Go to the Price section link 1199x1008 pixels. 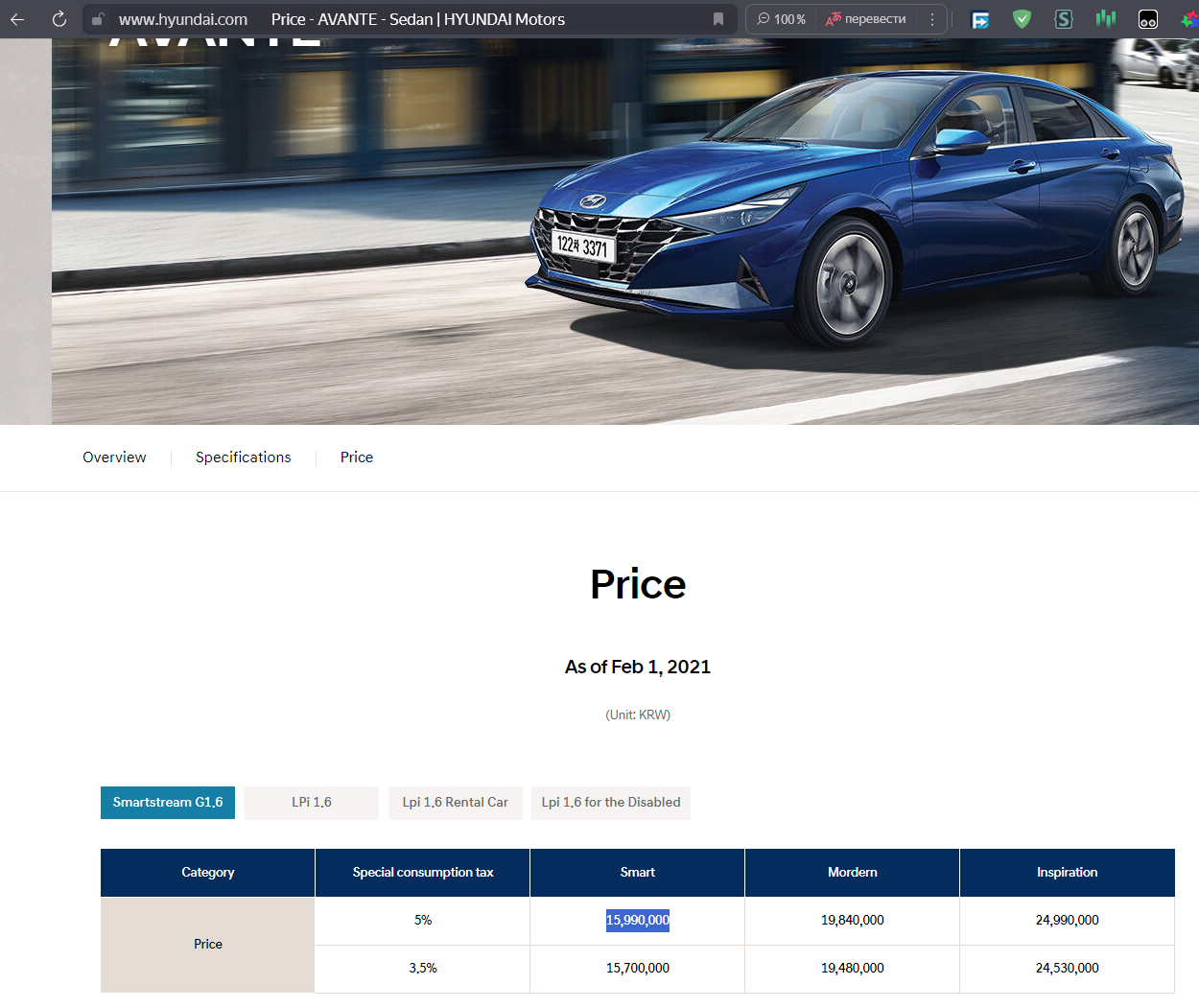tap(357, 457)
